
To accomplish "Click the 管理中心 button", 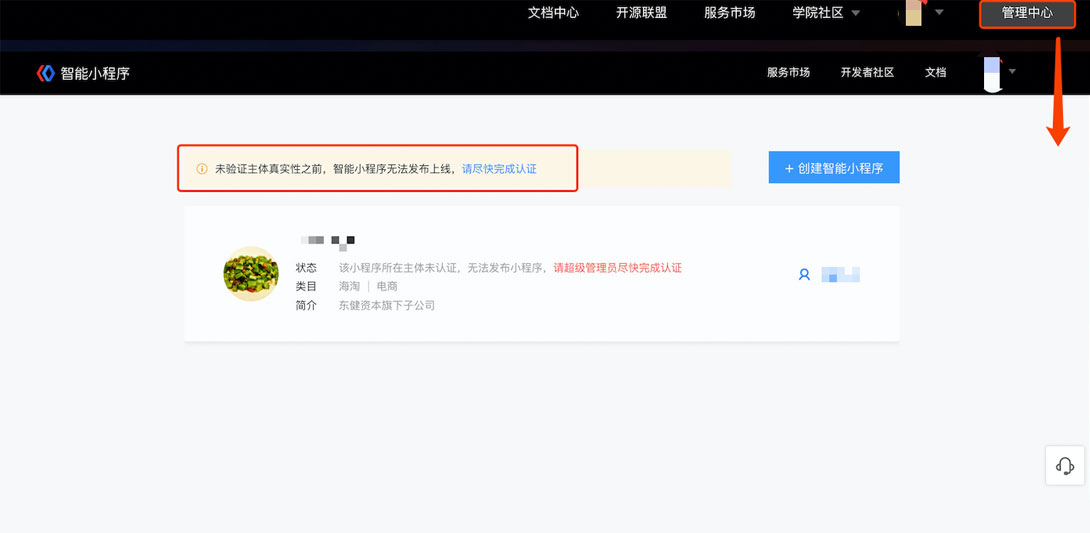I will (x=1027, y=13).
